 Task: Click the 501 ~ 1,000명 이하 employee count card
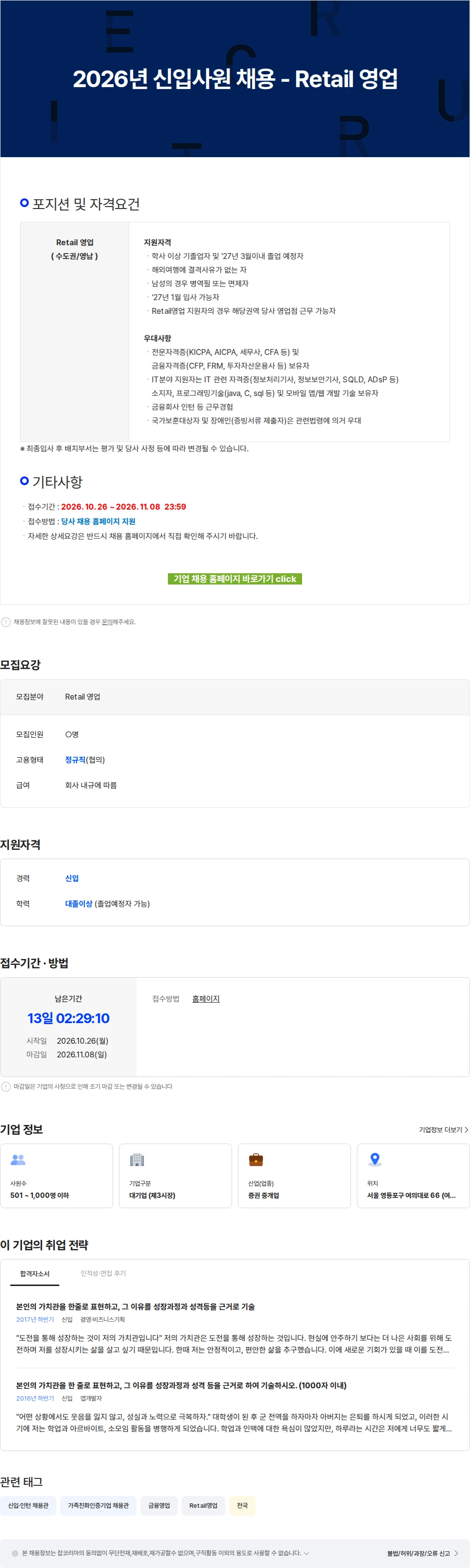pyautogui.click(x=57, y=1175)
